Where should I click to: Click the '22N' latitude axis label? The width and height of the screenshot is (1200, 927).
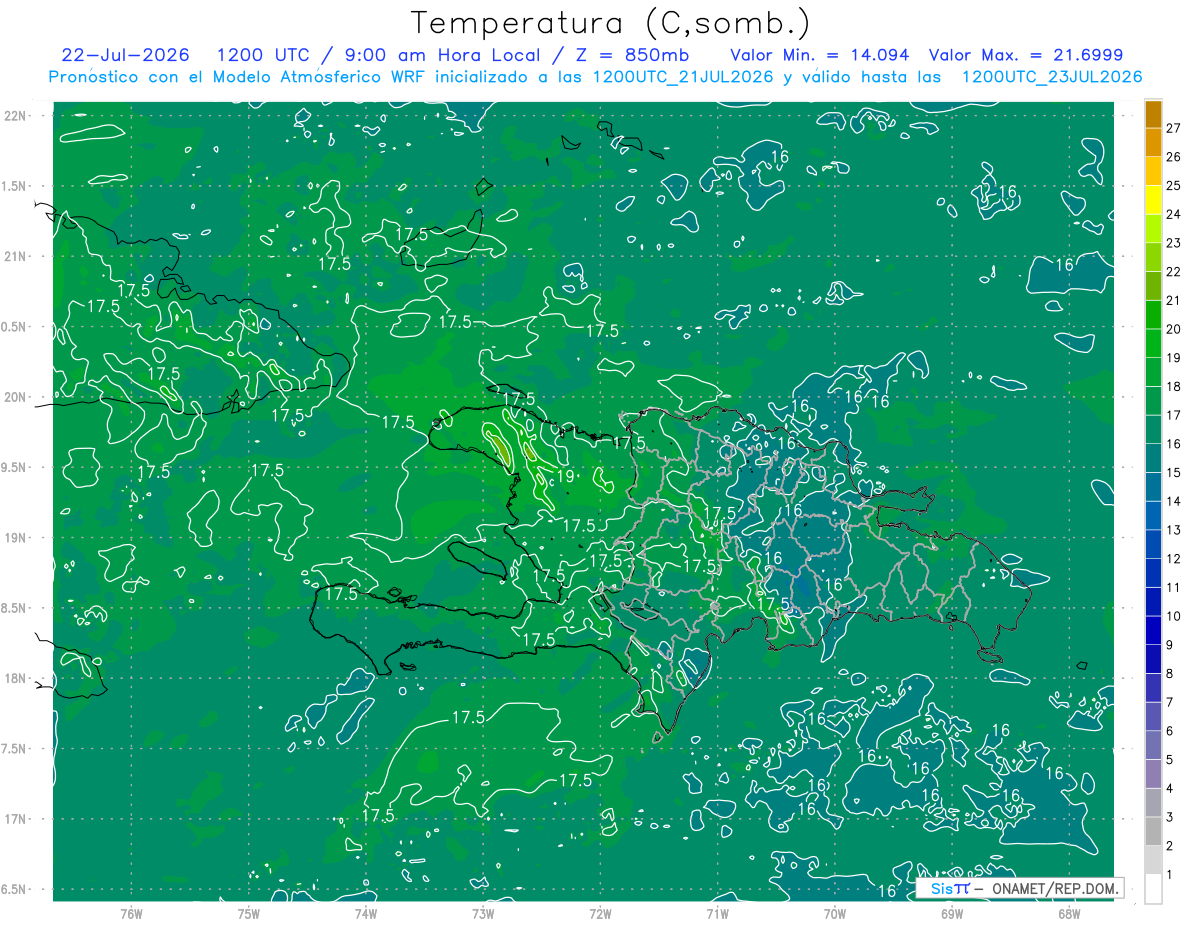15,115
